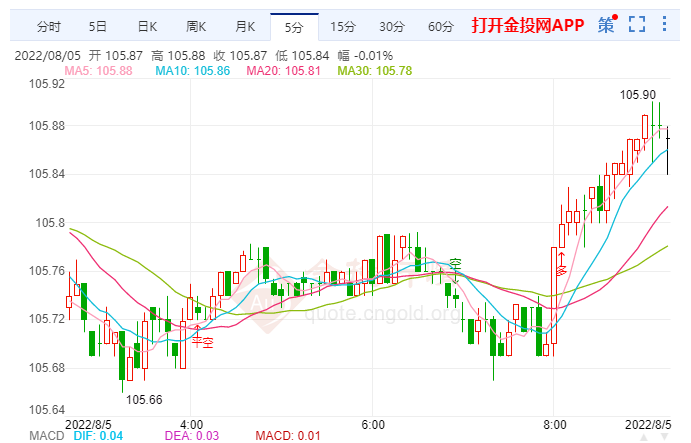Click the 策 strategy icon
Image resolution: width=691 pixels, height=443 pixels.
click(607, 25)
